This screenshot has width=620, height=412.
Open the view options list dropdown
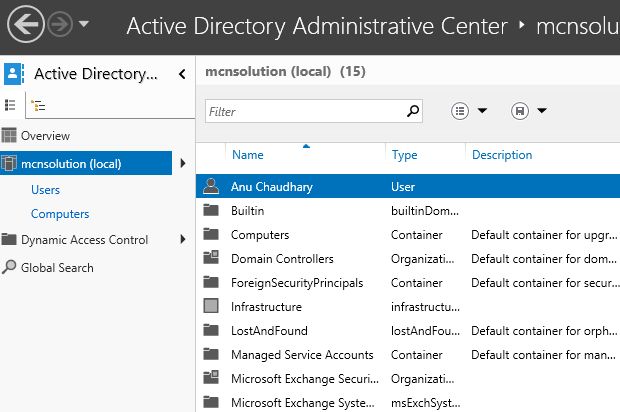click(469, 111)
